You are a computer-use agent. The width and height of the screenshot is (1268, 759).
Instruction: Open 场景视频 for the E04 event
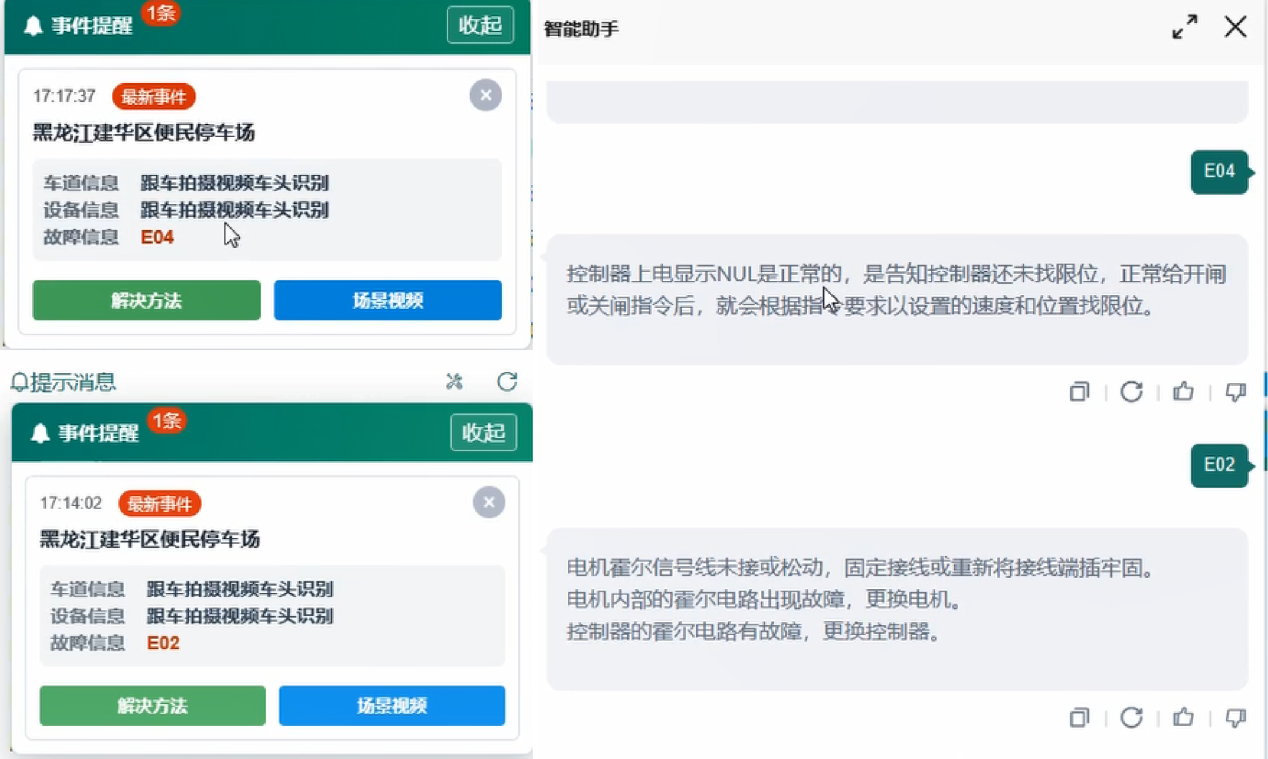coord(388,300)
